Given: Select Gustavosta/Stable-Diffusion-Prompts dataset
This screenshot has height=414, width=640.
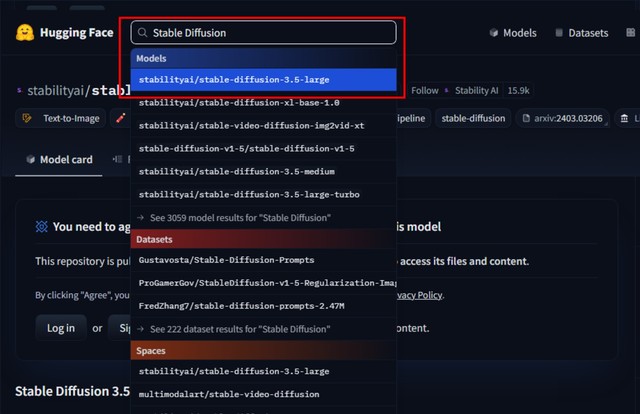Looking at the screenshot, I should click(263, 260).
